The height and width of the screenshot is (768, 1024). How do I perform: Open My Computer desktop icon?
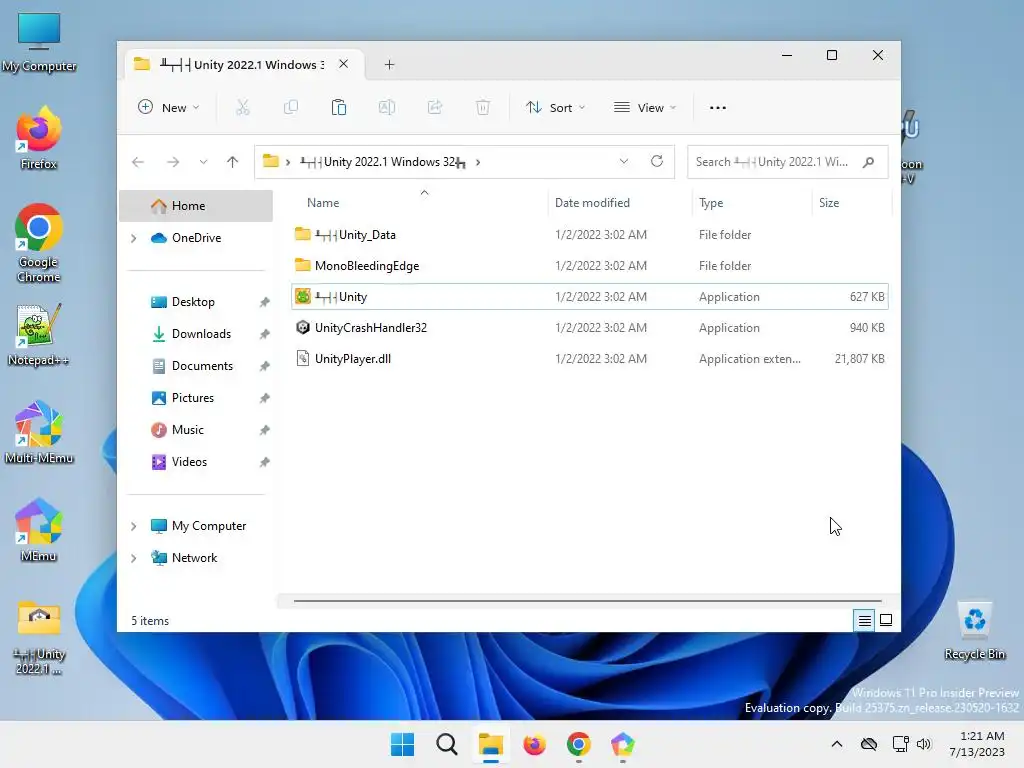tap(39, 42)
